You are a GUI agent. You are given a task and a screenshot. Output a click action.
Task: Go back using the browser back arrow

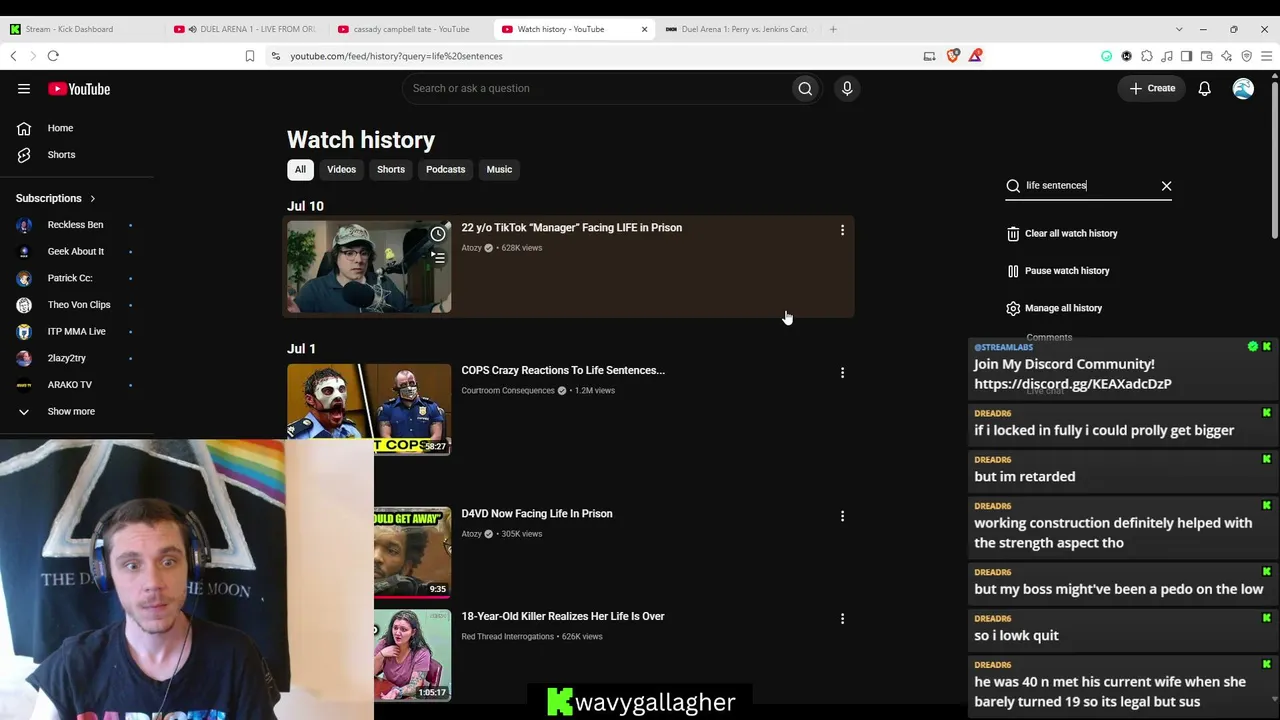click(13, 56)
